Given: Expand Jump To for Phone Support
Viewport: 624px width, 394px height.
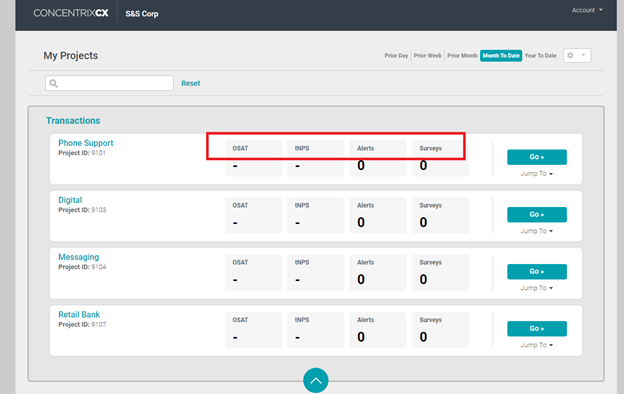Looking at the screenshot, I should coord(536,174).
